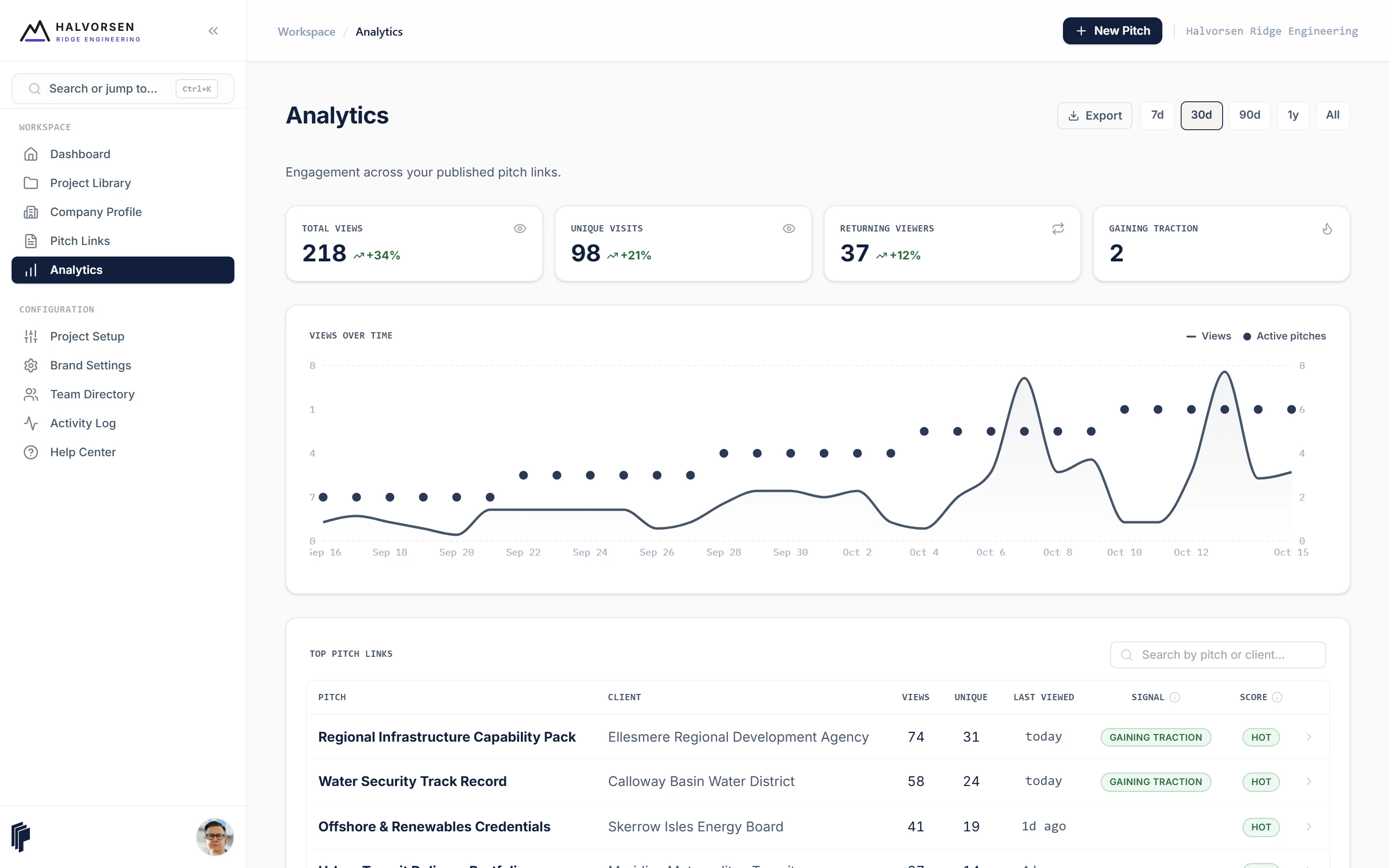
Task: Go to Company Profile
Action: pyautogui.click(x=123, y=212)
